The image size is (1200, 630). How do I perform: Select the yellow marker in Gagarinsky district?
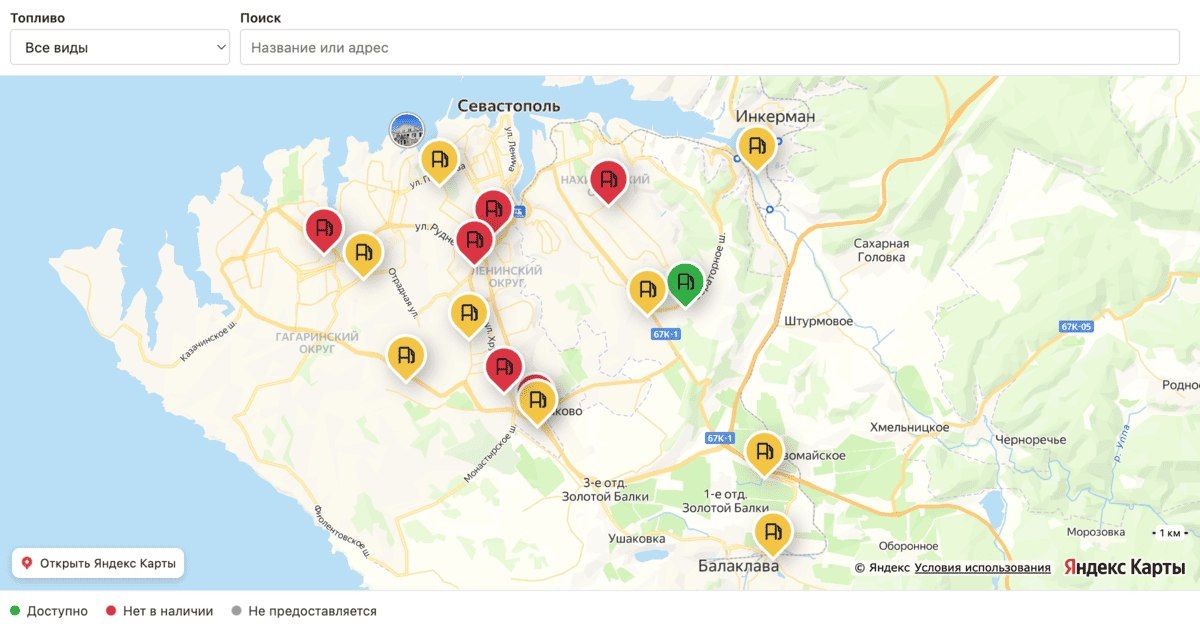tap(407, 356)
